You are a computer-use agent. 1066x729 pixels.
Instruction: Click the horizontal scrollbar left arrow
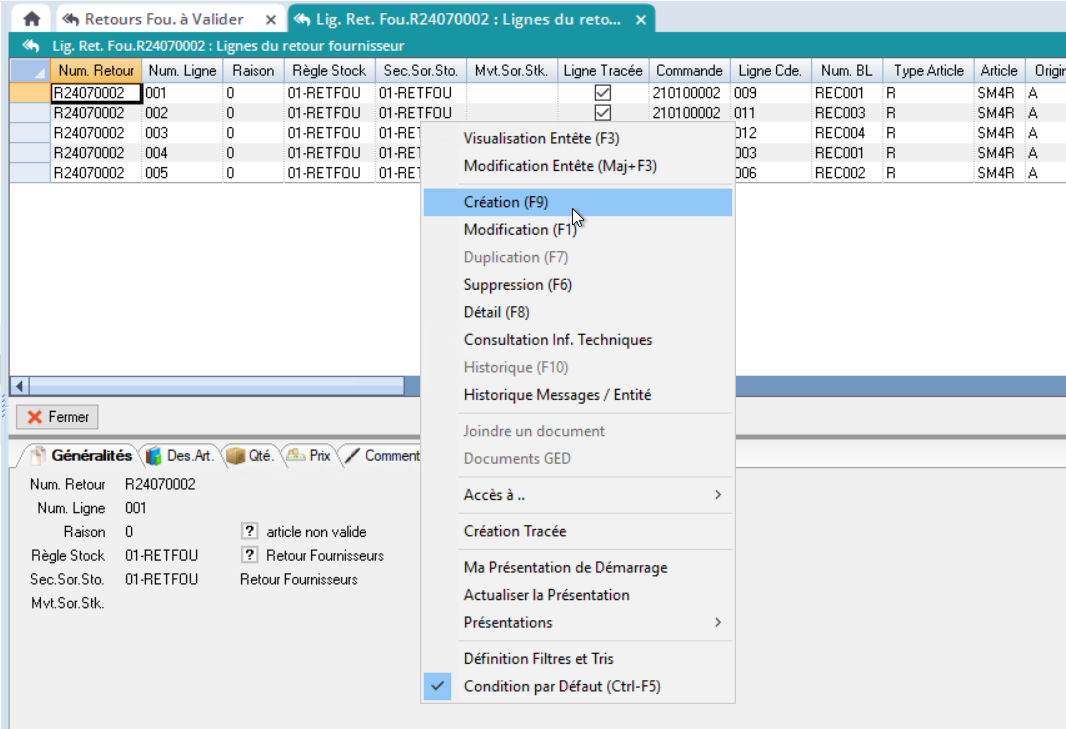pos(18,386)
